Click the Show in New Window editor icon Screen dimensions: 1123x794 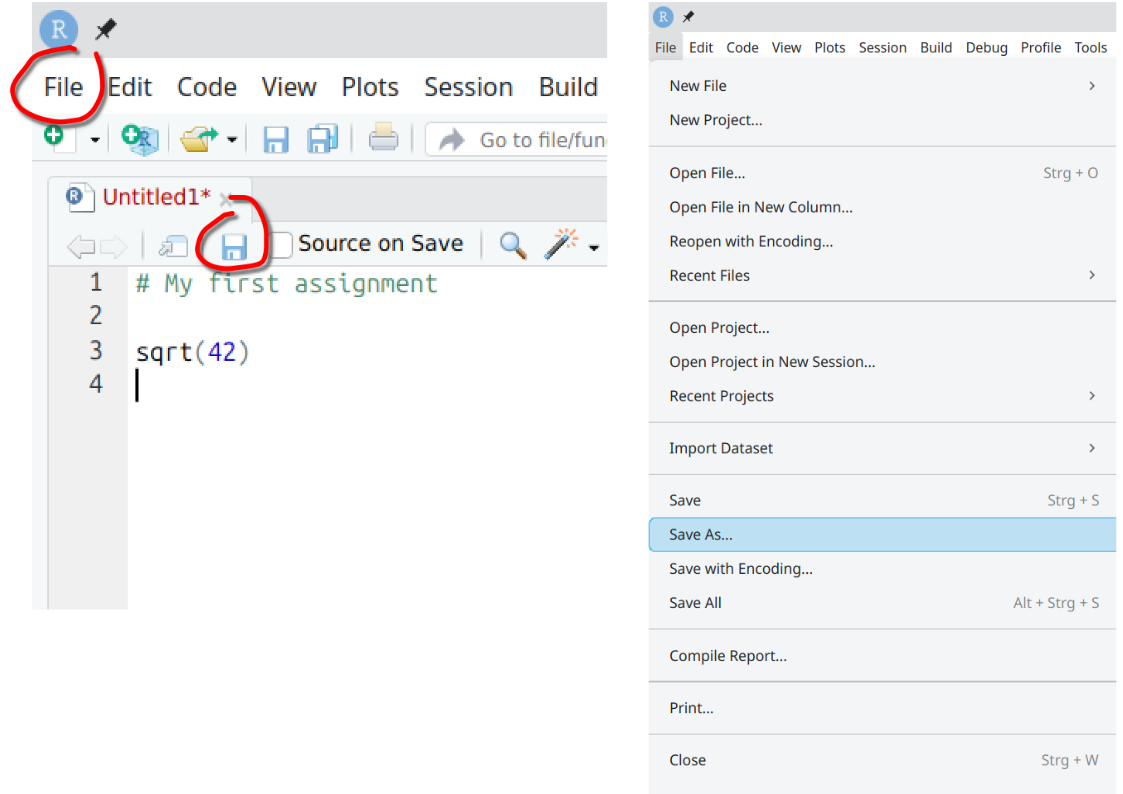[x=173, y=245]
